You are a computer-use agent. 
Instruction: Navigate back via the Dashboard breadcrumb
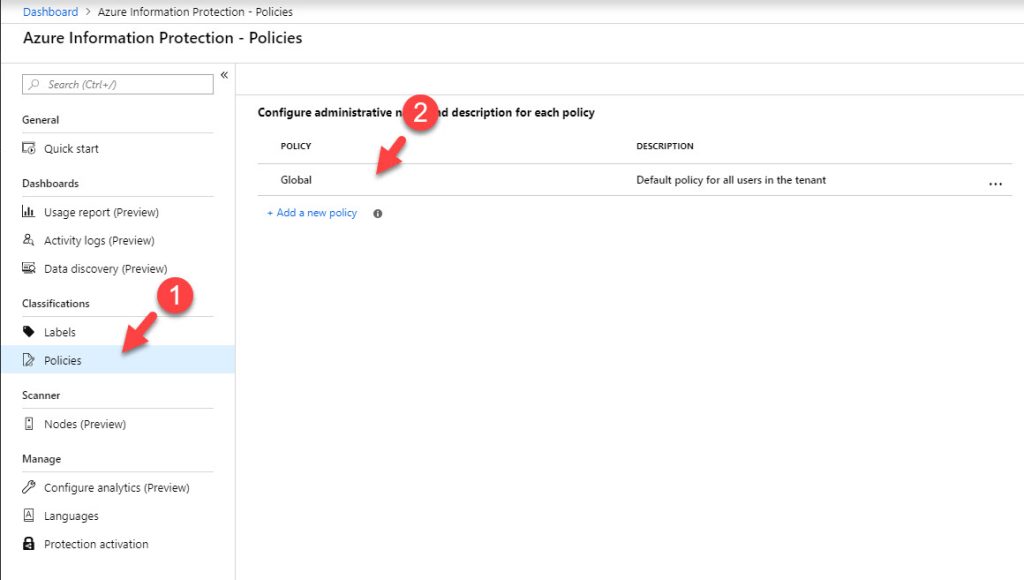50,11
